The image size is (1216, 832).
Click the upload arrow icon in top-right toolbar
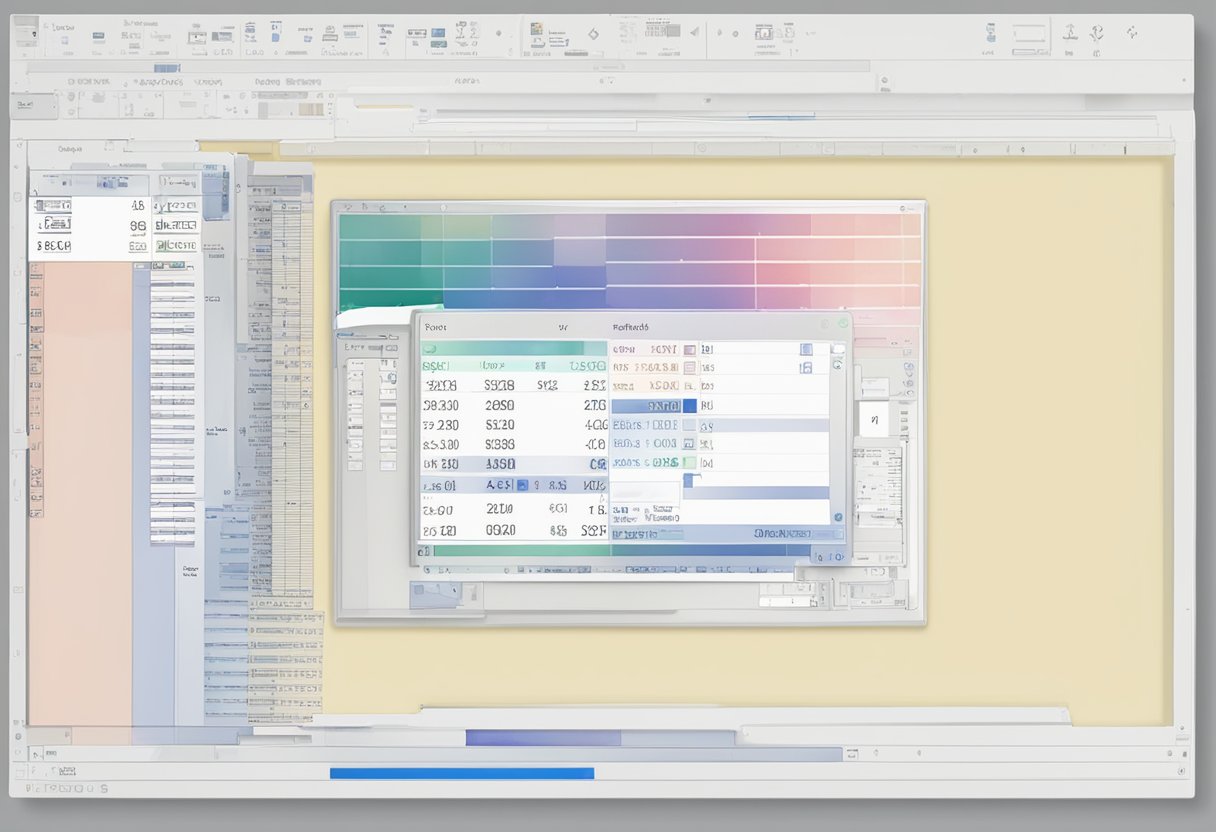[x=1070, y=33]
